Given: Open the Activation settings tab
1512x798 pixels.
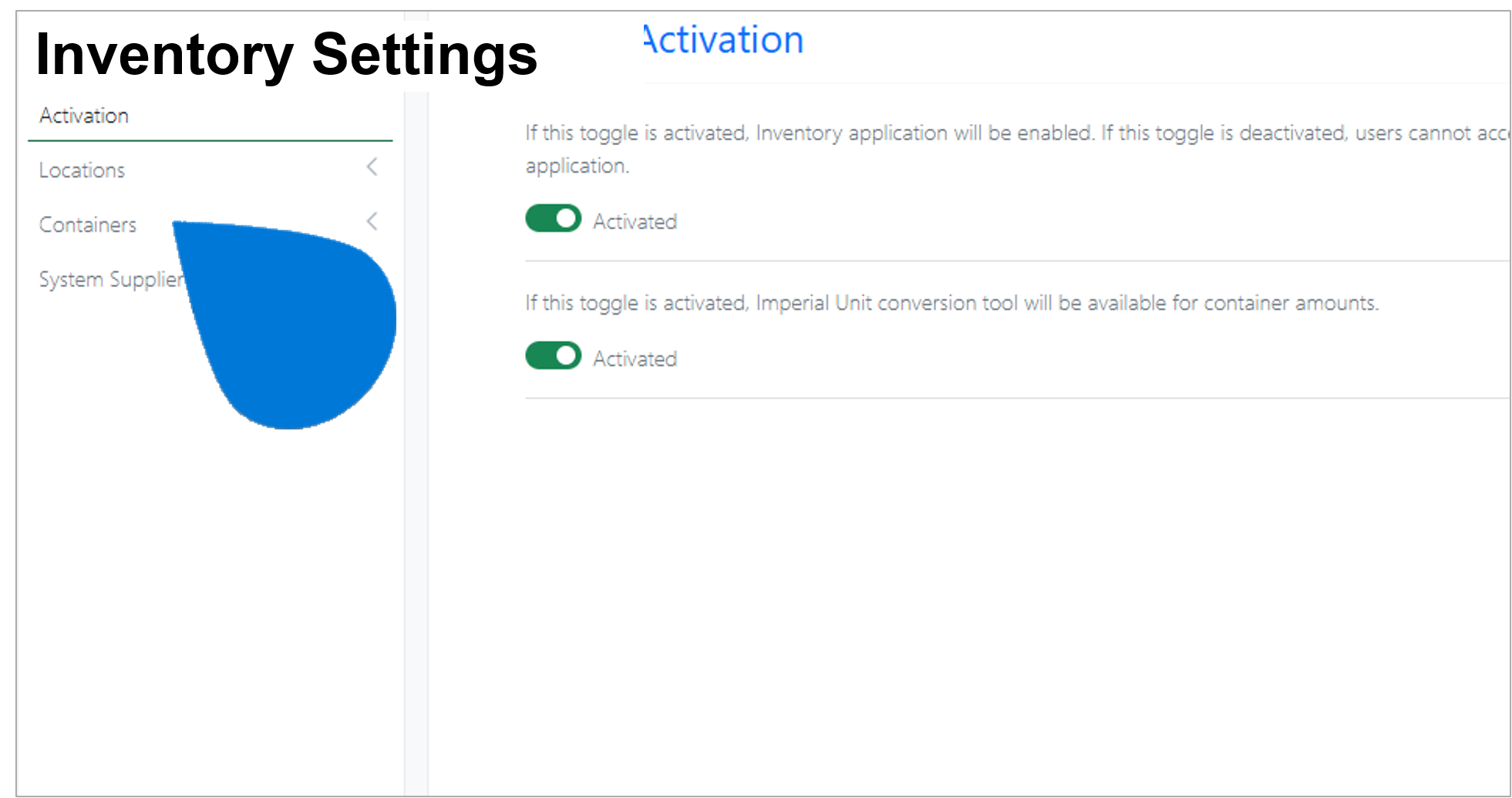Looking at the screenshot, I should (84, 116).
